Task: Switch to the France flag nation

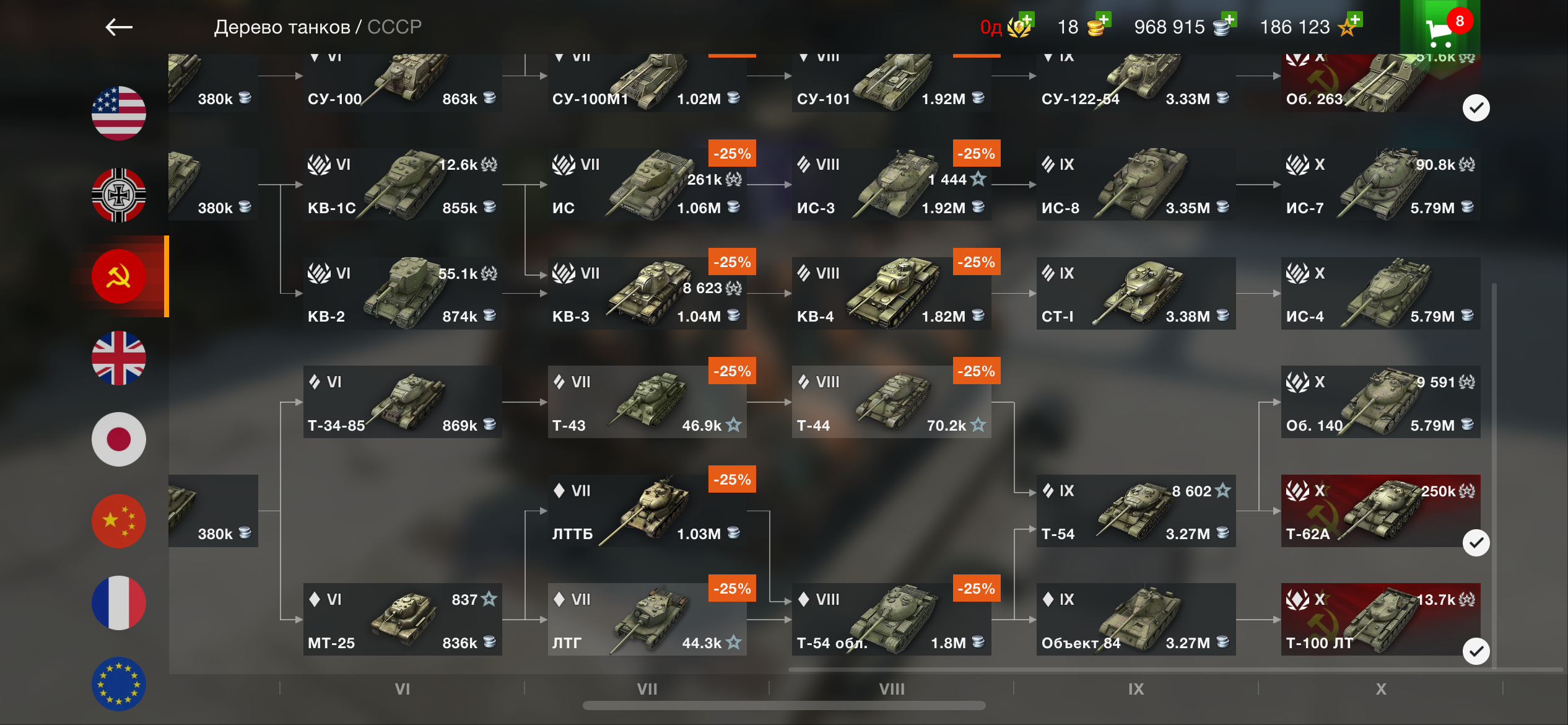Action: point(119,603)
